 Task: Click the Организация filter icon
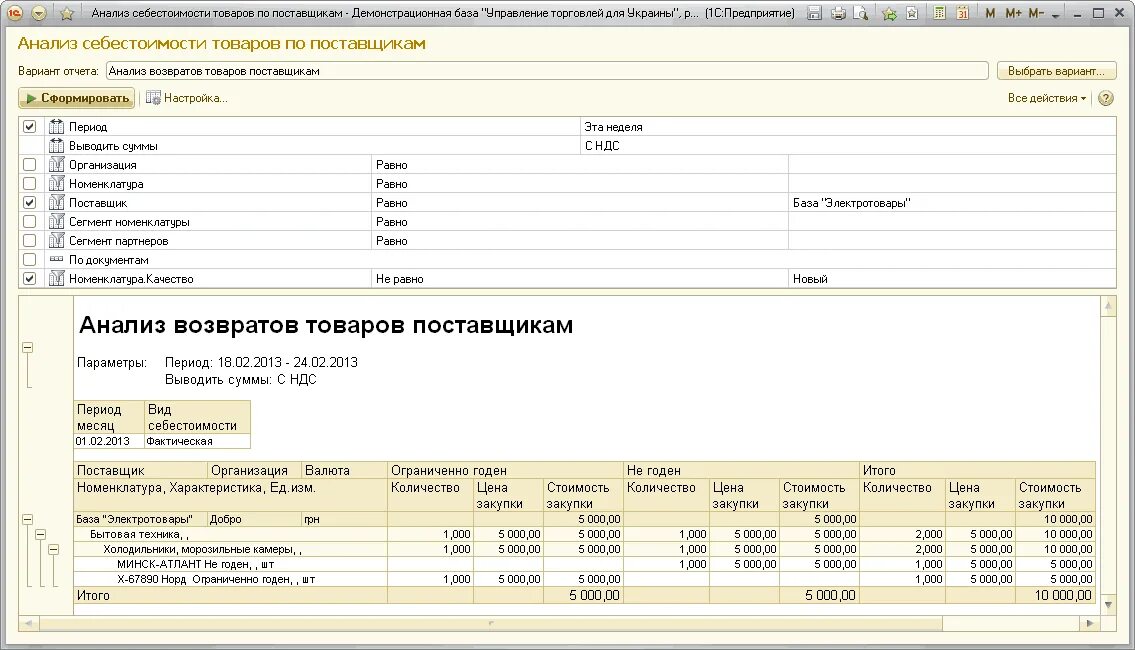click(x=56, y=165)
